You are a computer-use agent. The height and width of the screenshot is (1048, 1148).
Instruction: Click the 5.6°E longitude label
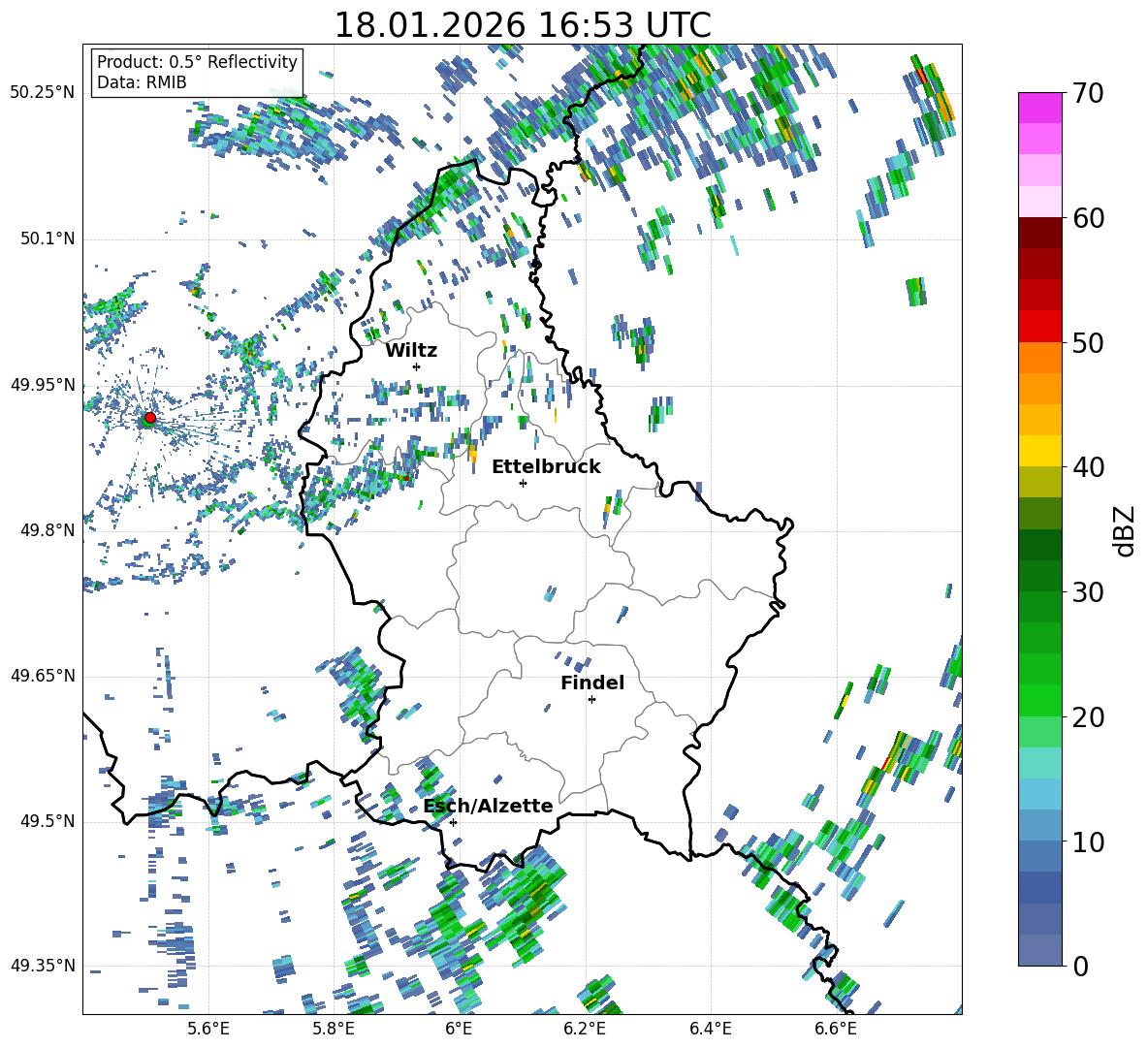coord(208,1029)
